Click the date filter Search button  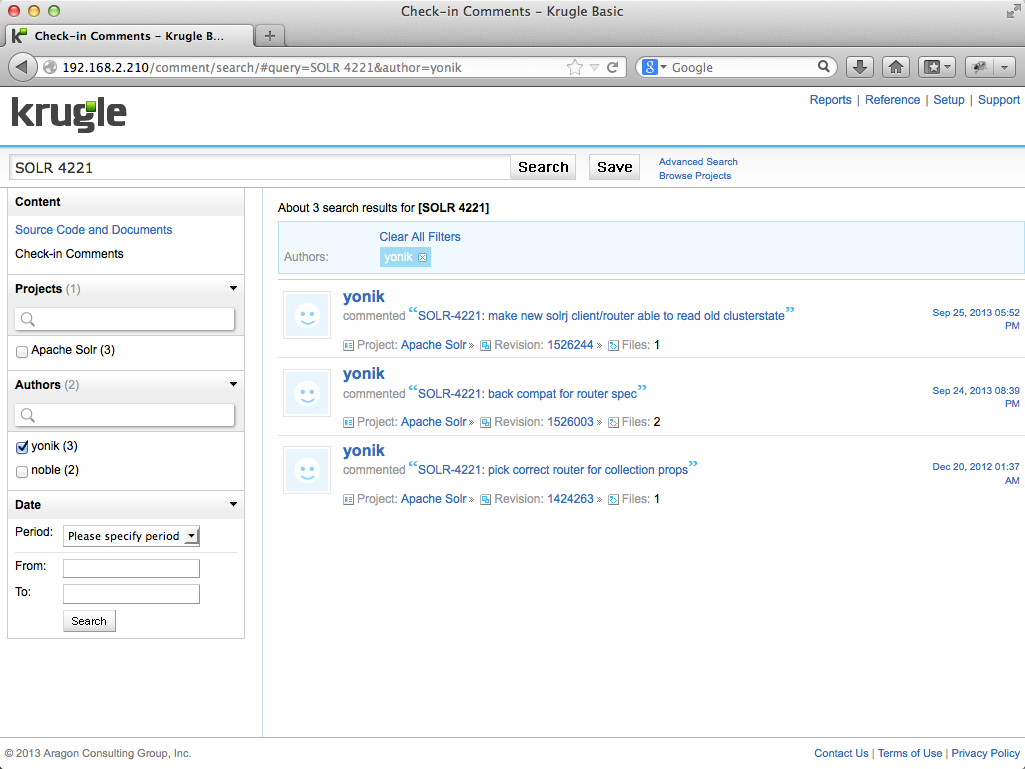[89, 621]
